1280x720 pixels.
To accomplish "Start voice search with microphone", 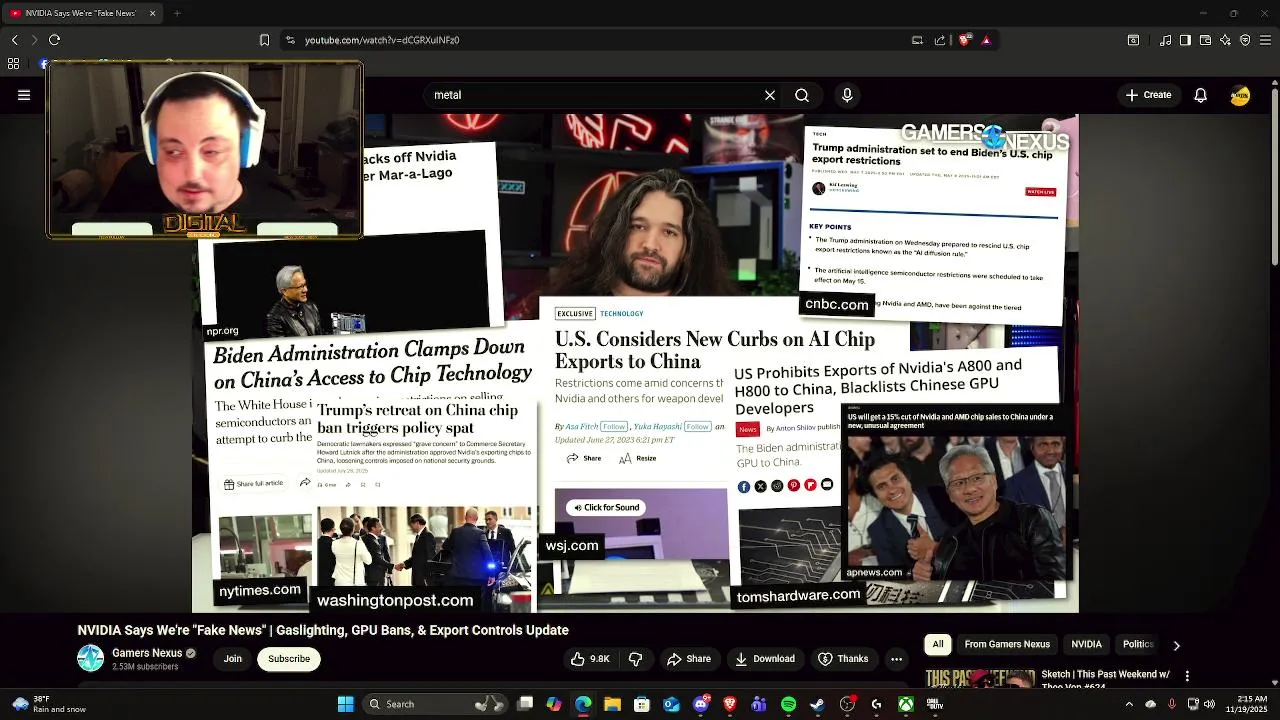I will coord(847,95).
